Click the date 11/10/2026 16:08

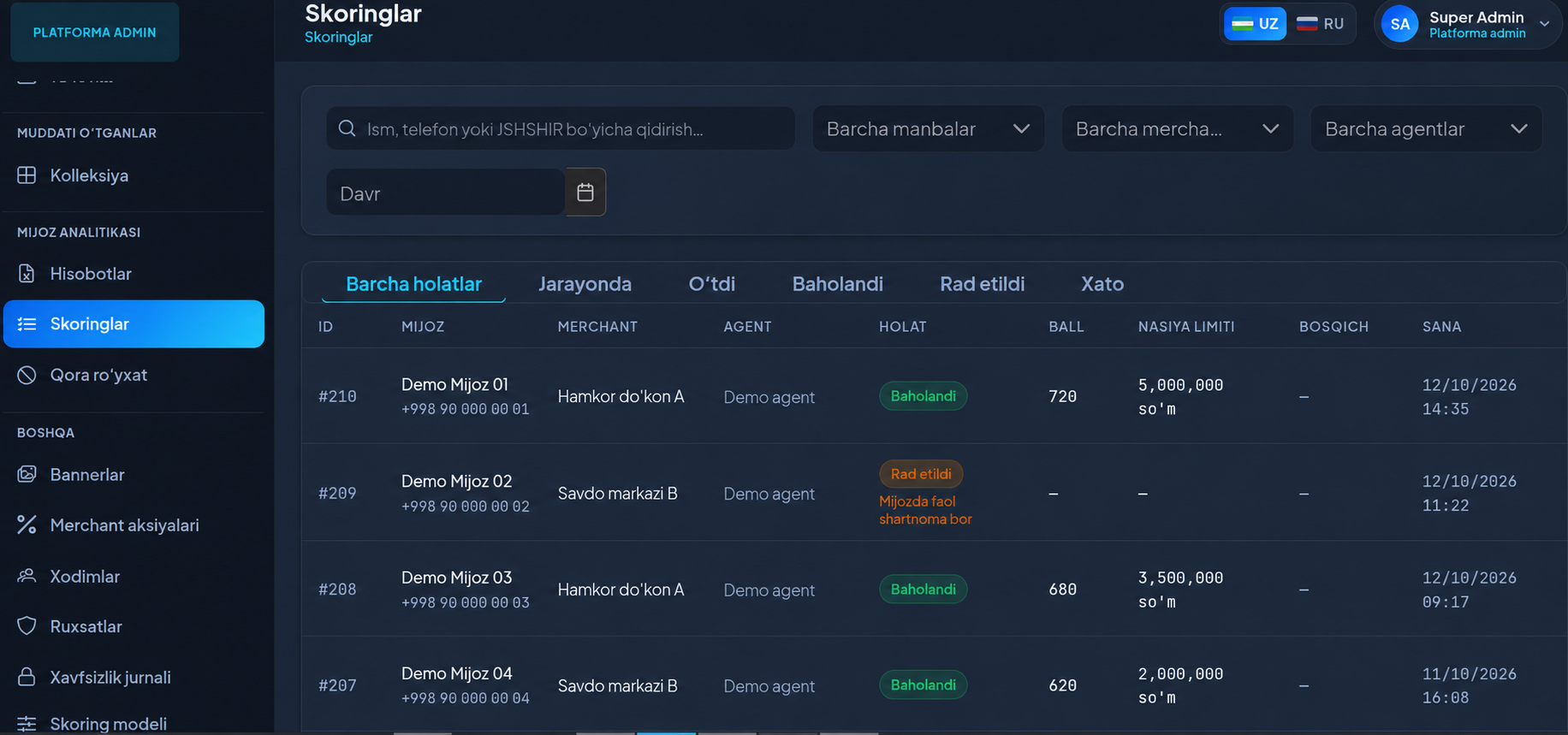coord(1469,686)
